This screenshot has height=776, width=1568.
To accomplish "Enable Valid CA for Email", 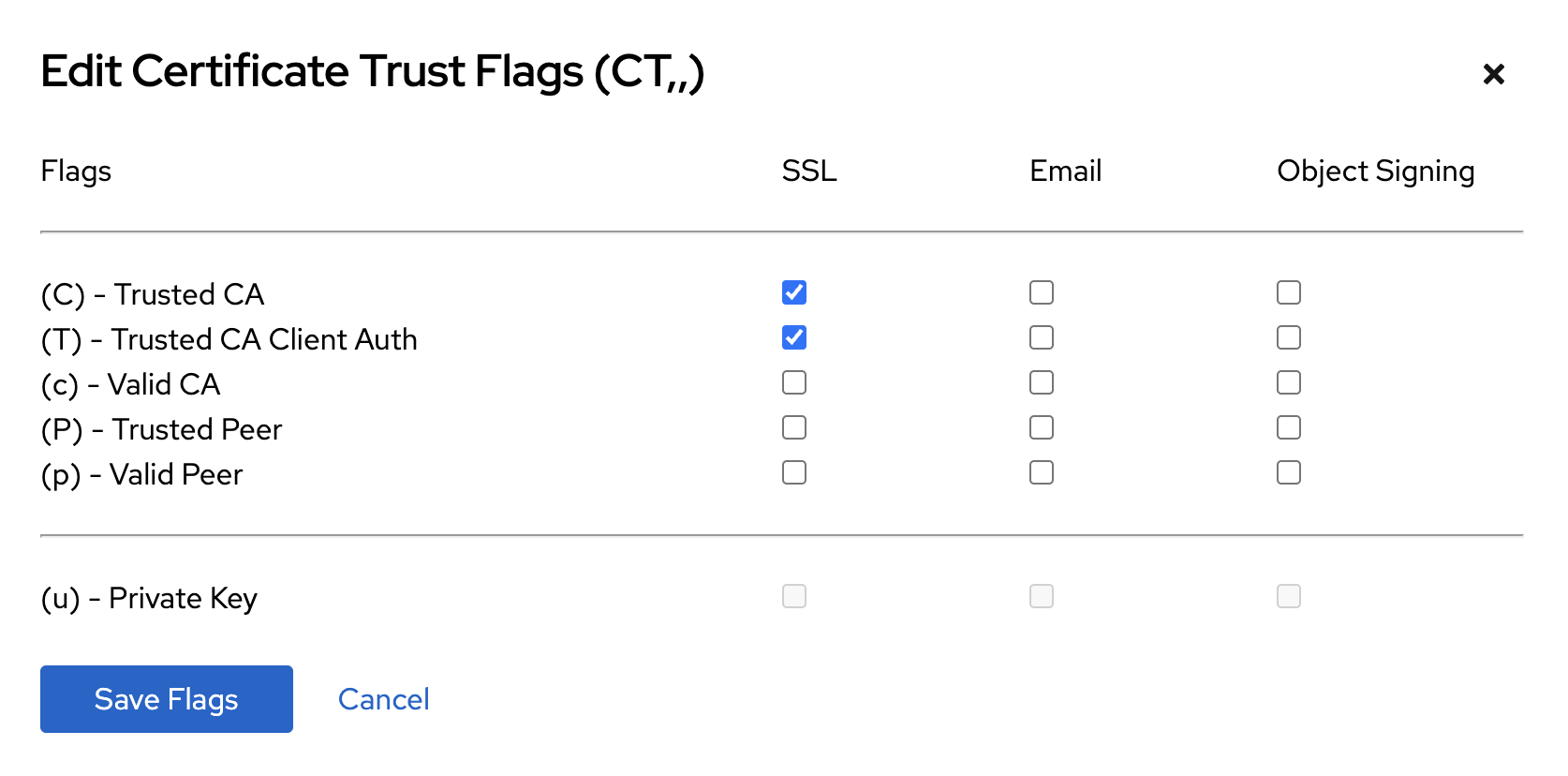I will click(x=1042, y=382).
